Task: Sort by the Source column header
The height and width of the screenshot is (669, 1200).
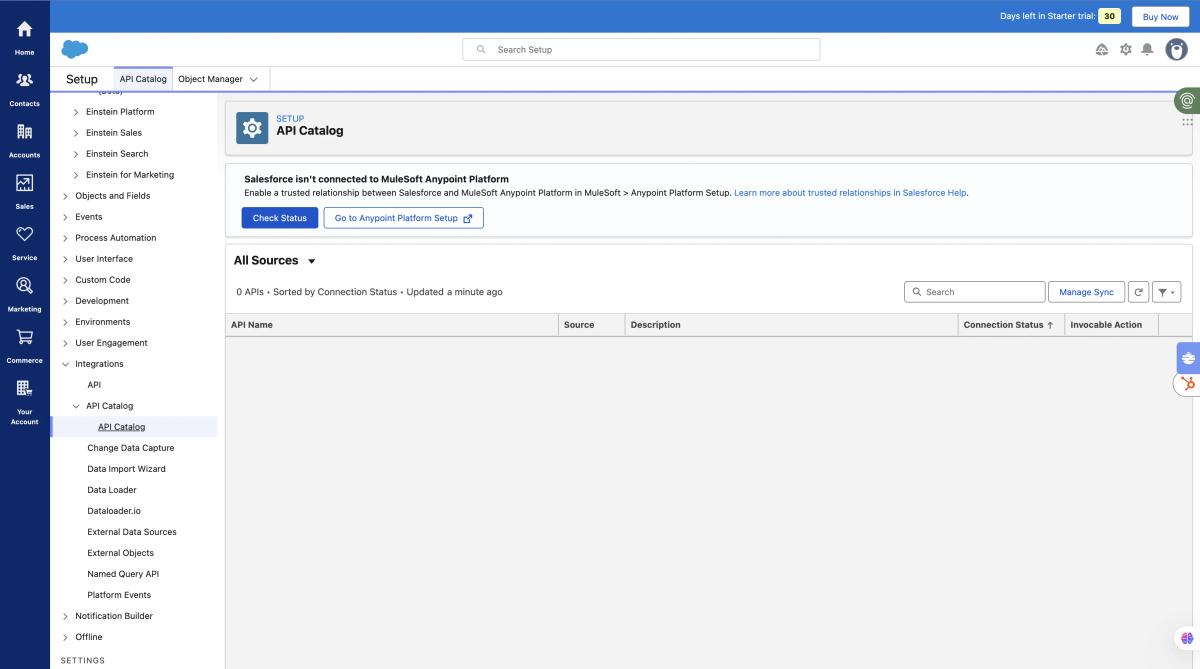Action: (591, 325)
